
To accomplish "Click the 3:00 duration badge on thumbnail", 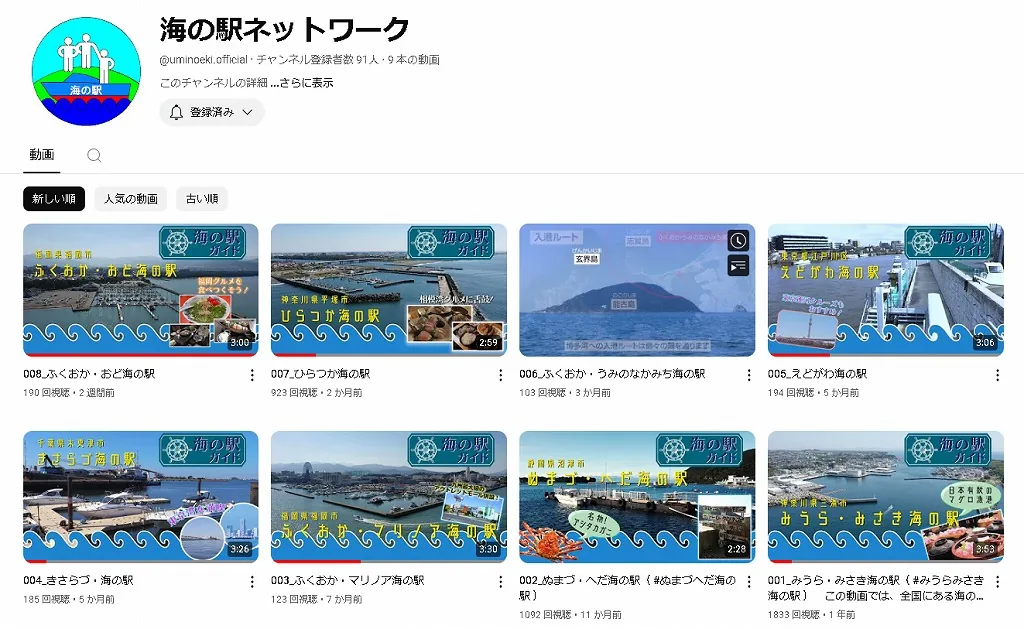I will click(x=240, y=343).
